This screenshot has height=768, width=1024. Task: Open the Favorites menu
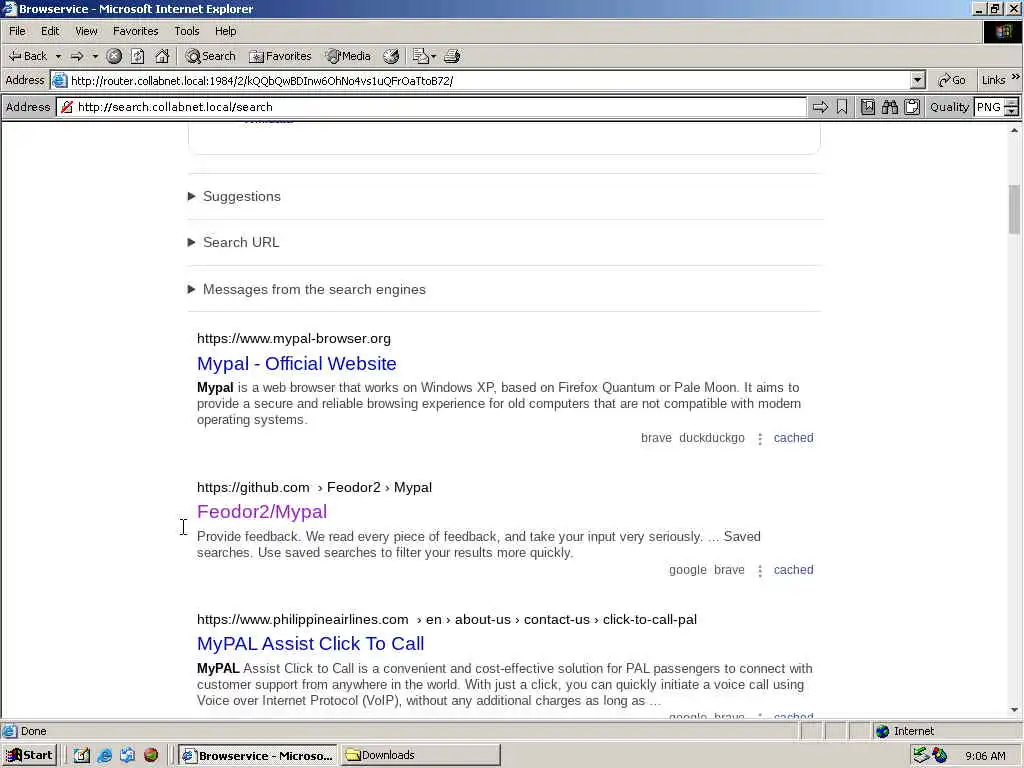coord(136,31)
